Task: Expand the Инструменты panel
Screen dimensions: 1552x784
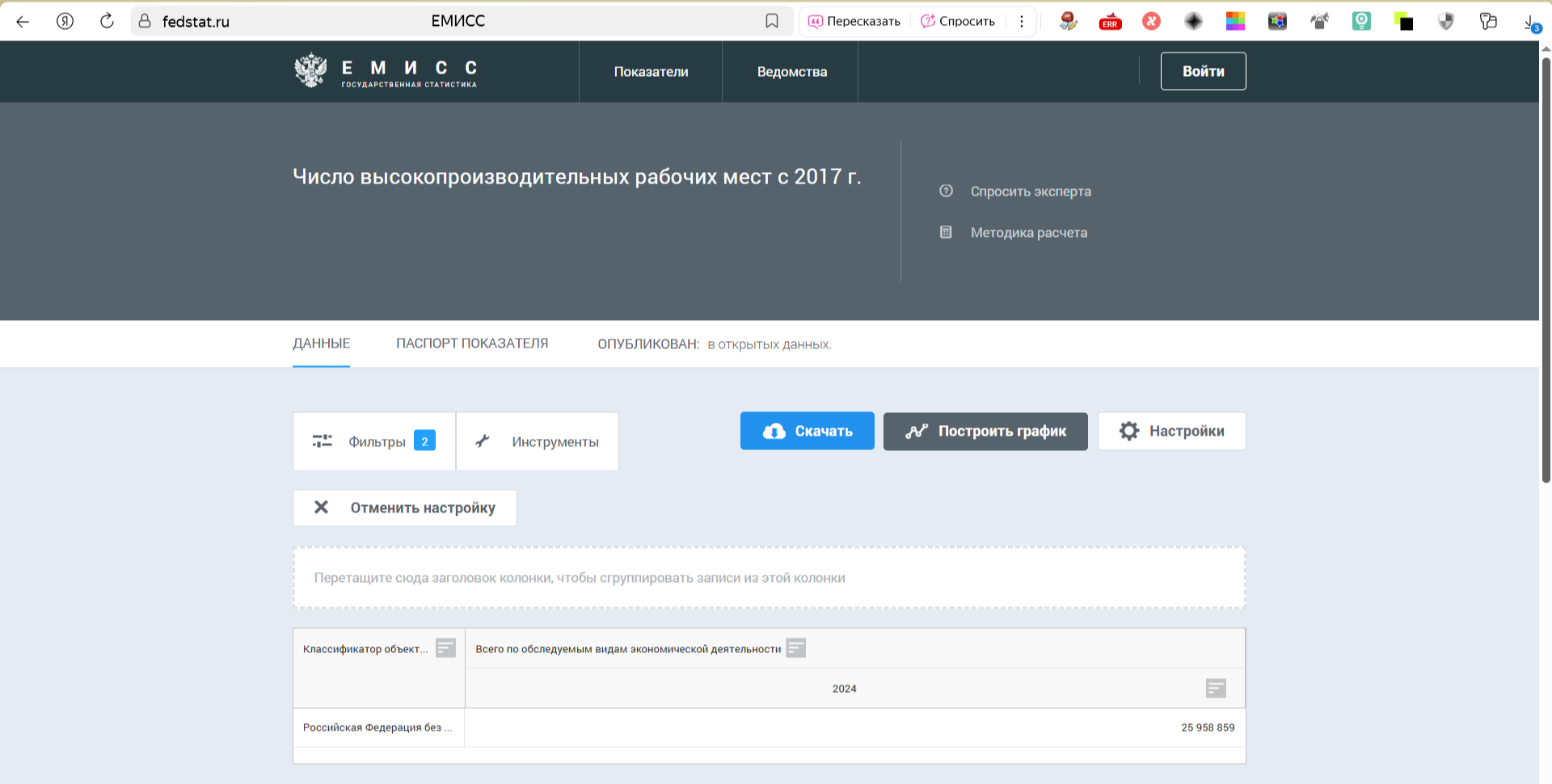Action: [x=538, y=441]
